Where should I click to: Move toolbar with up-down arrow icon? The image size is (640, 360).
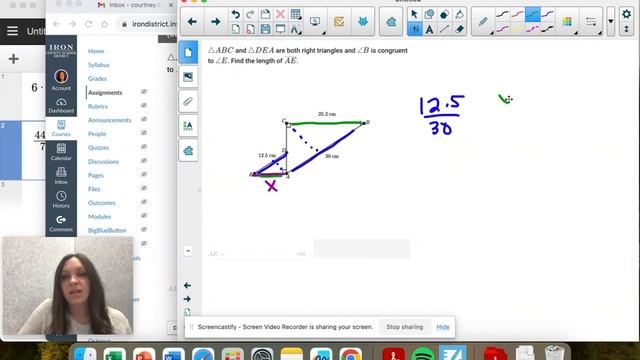point(626,29)
